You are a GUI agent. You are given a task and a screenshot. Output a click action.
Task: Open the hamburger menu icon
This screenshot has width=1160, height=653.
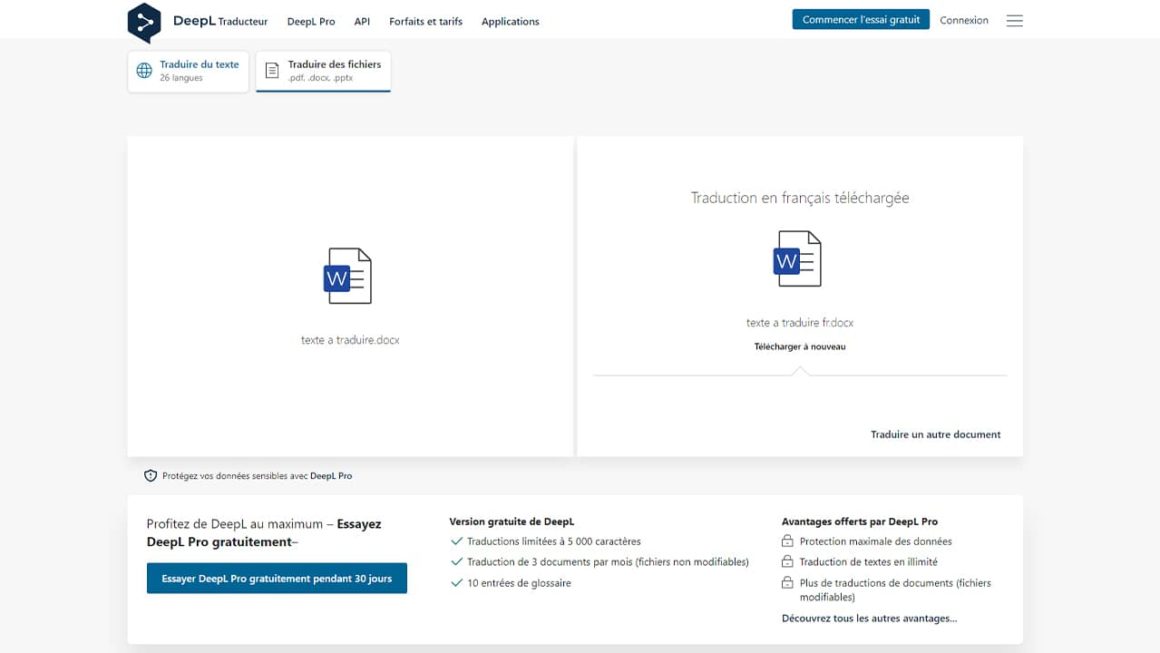[1014, 21]
